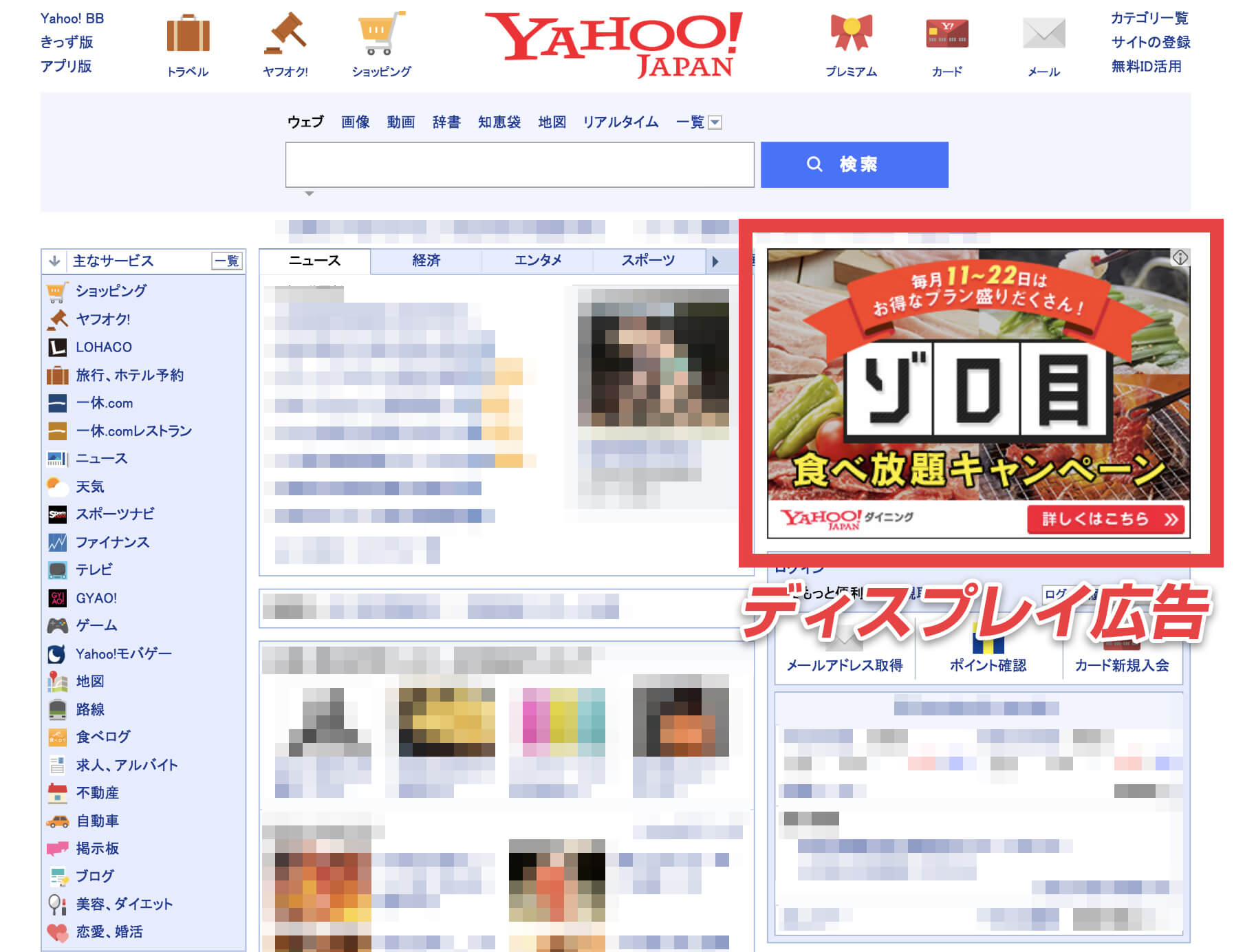Open the 一覧 button in 主なサービス header

pyautogui.click(x=227, y=261)
